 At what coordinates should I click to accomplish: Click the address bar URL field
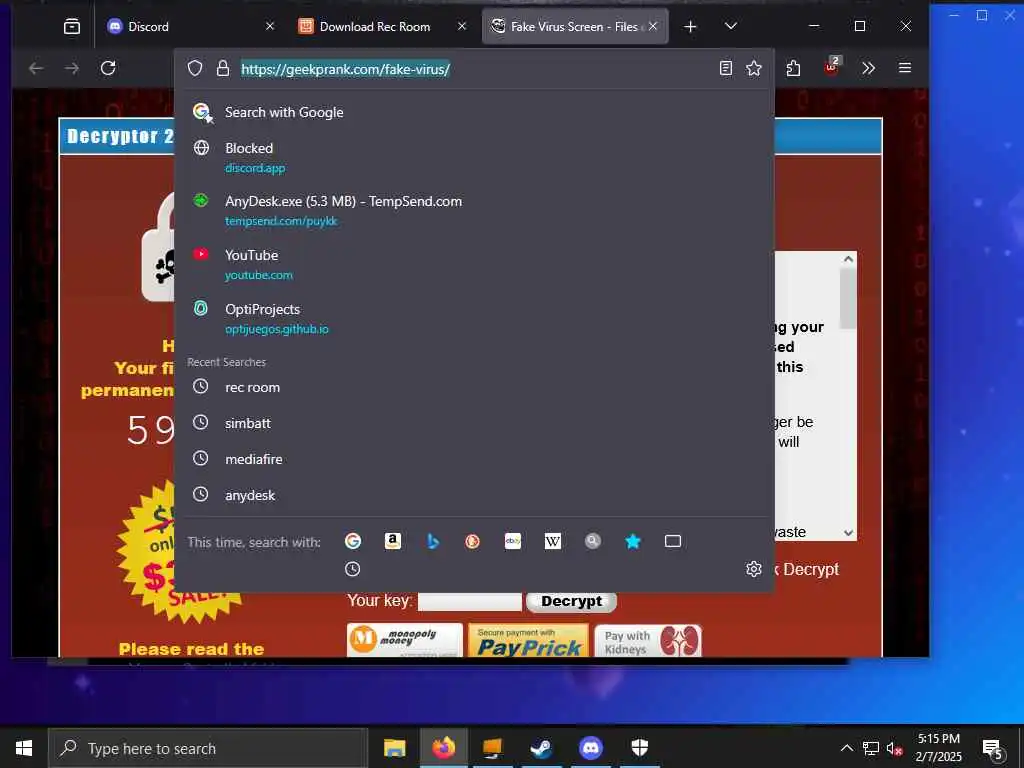473,69
